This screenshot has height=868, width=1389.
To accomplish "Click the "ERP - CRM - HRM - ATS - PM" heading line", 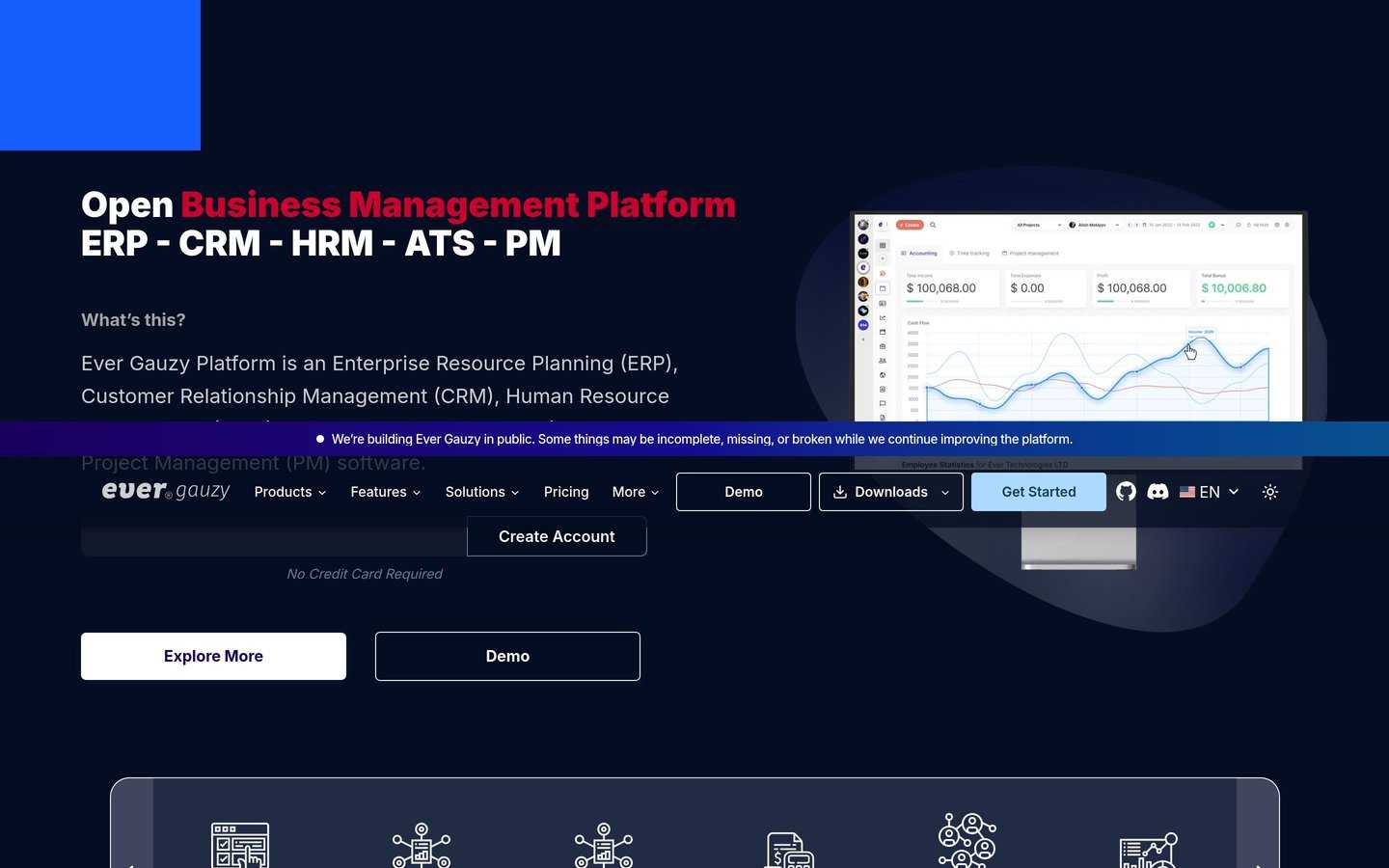I will (321, 243).
